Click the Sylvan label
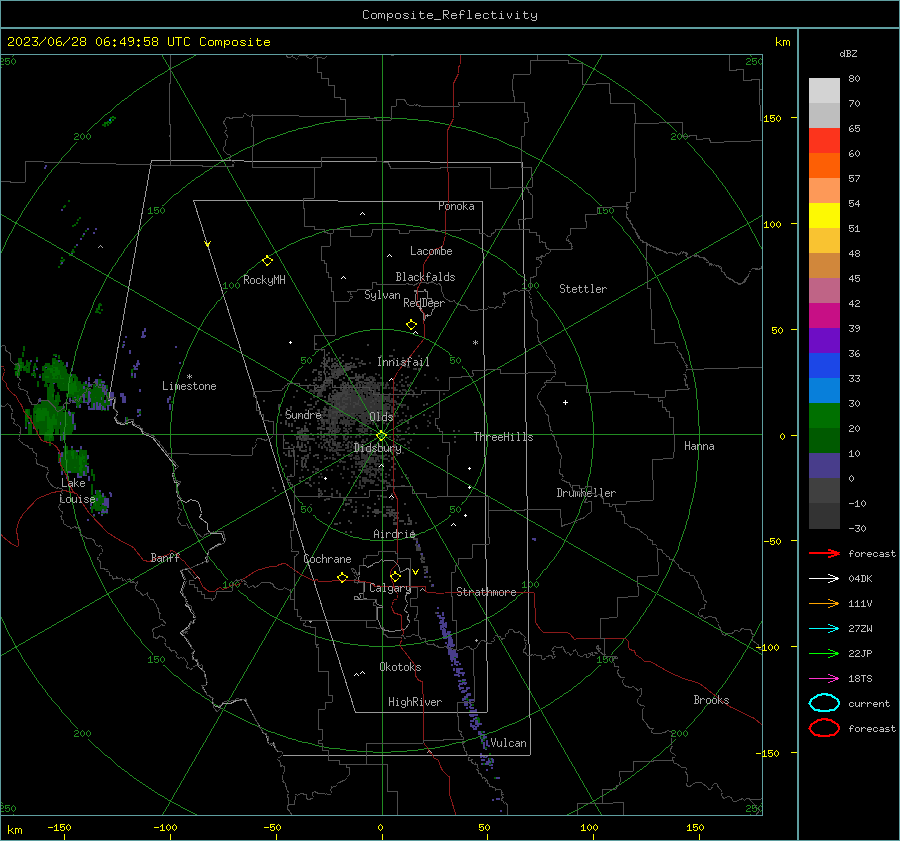The image size is (900, 841). 382,295
